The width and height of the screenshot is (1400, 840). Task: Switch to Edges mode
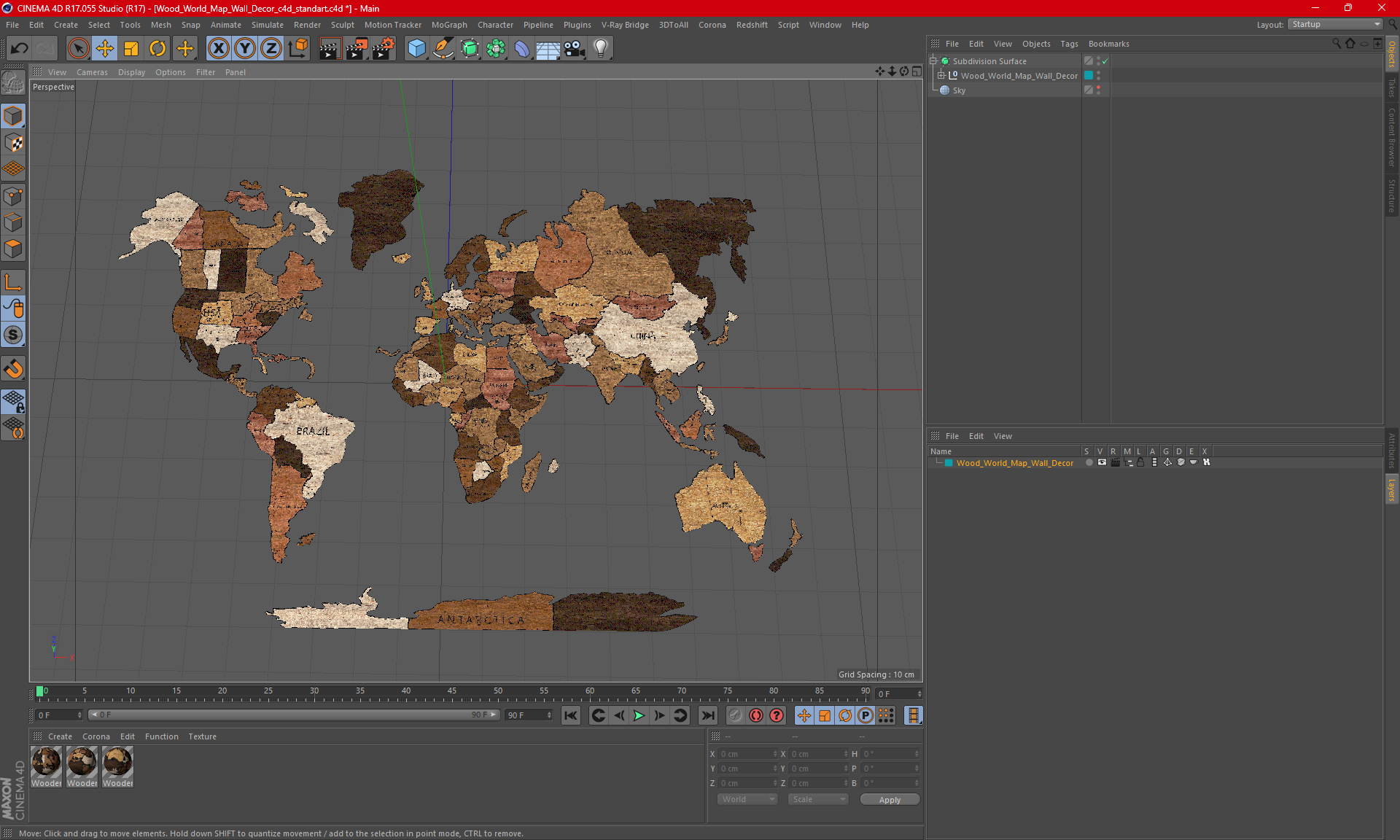pos(13,222)
